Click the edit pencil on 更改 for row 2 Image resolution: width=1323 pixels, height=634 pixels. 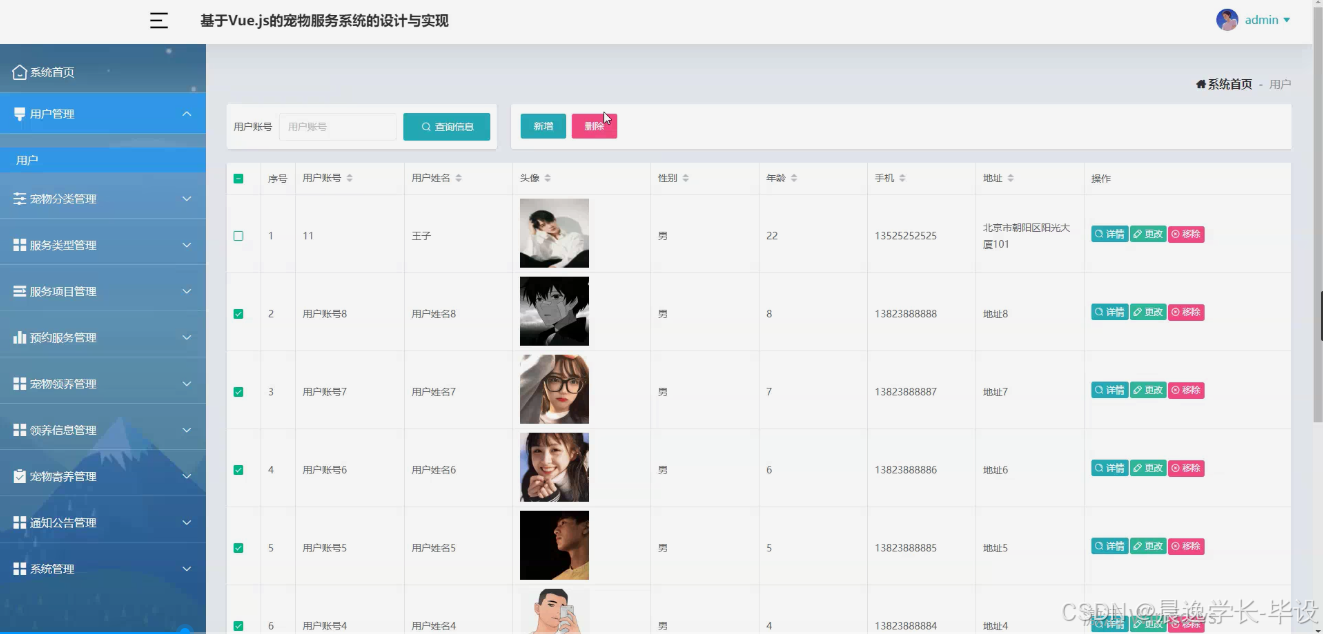(1140, 312)
